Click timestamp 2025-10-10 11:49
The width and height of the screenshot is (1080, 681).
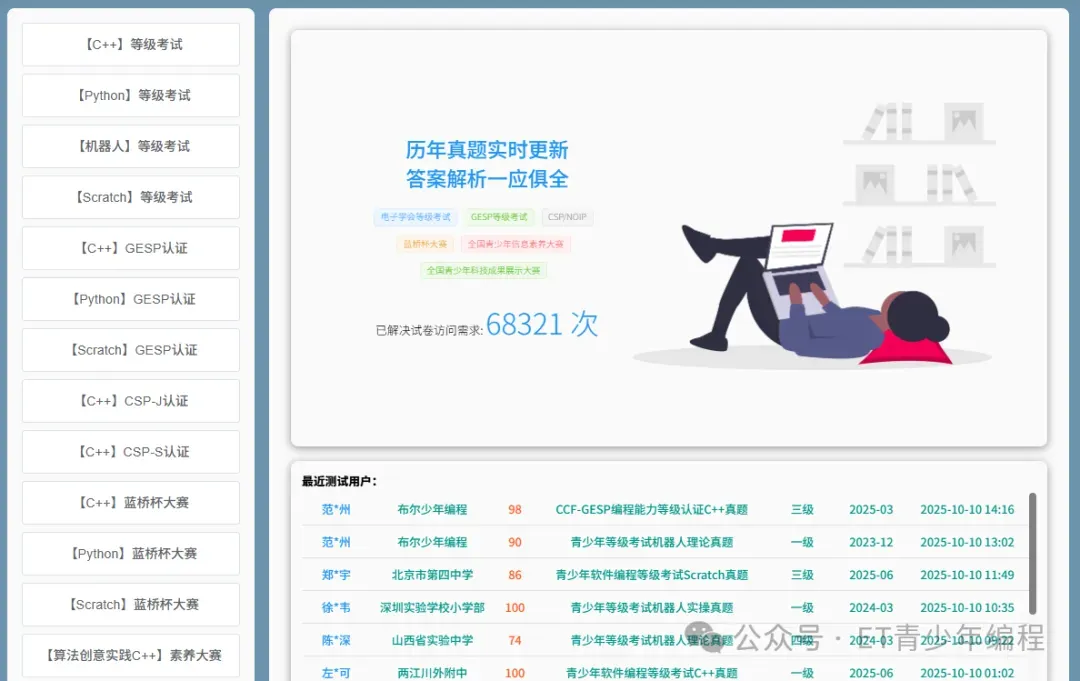coord(967,574)
